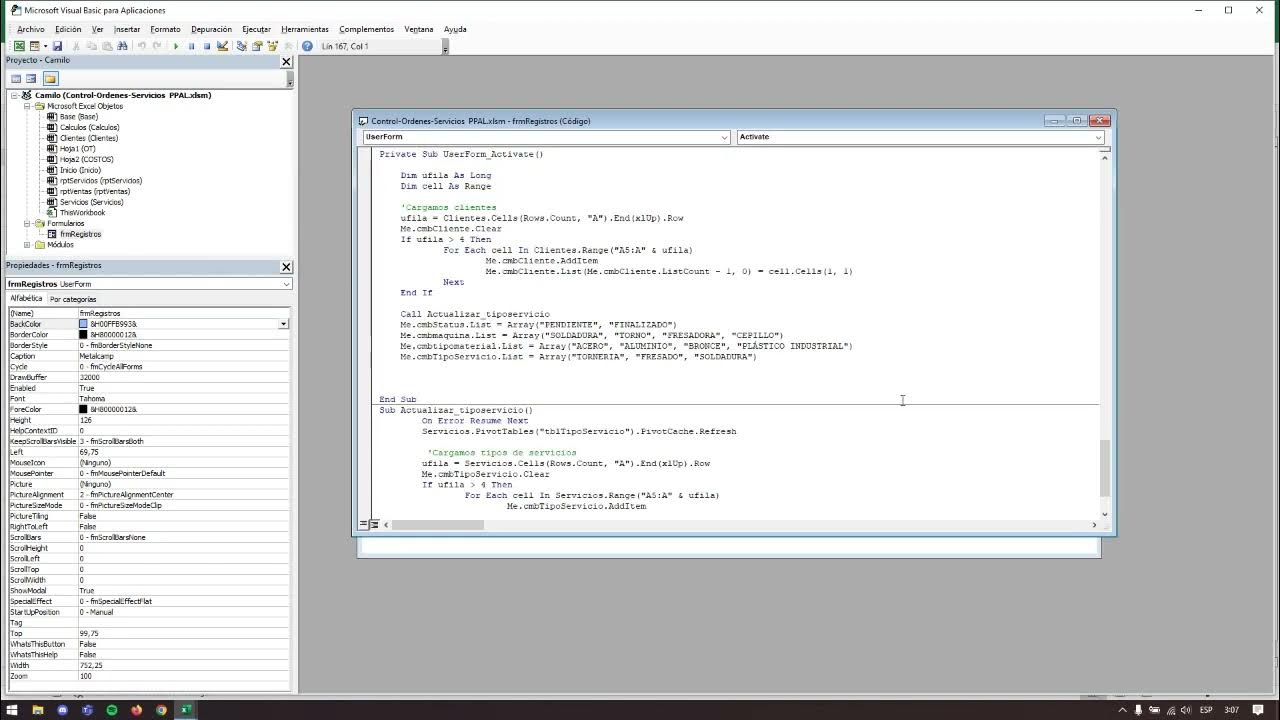The width and height of the screenshot is (1280, 720).
Task: Close the Proyecto - Camilo panel
Action: (x=286, y=62)
